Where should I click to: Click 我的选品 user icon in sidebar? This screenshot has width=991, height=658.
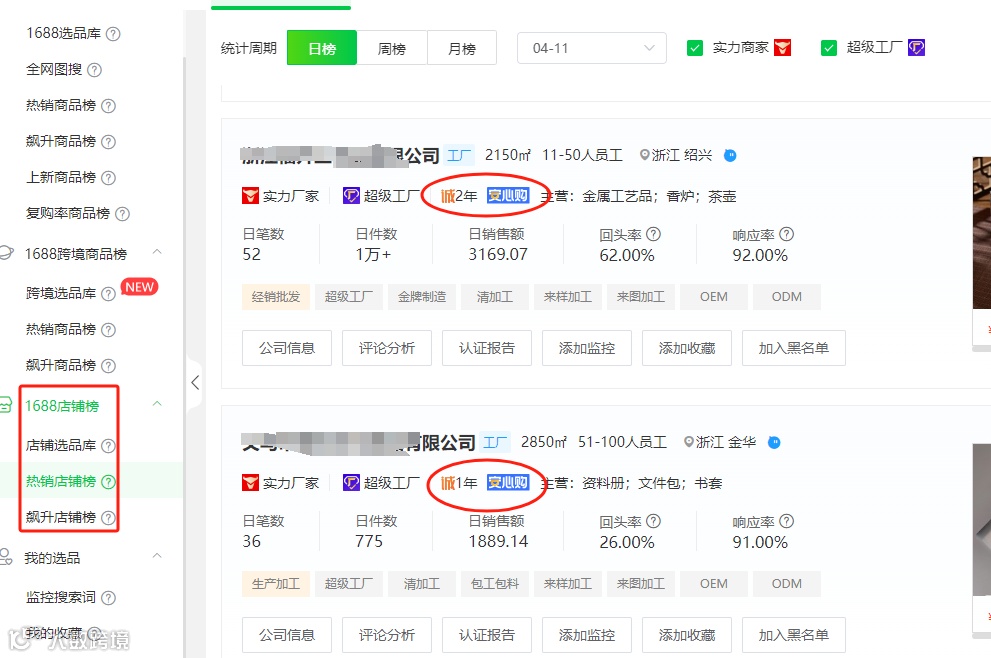pos(6,557)
